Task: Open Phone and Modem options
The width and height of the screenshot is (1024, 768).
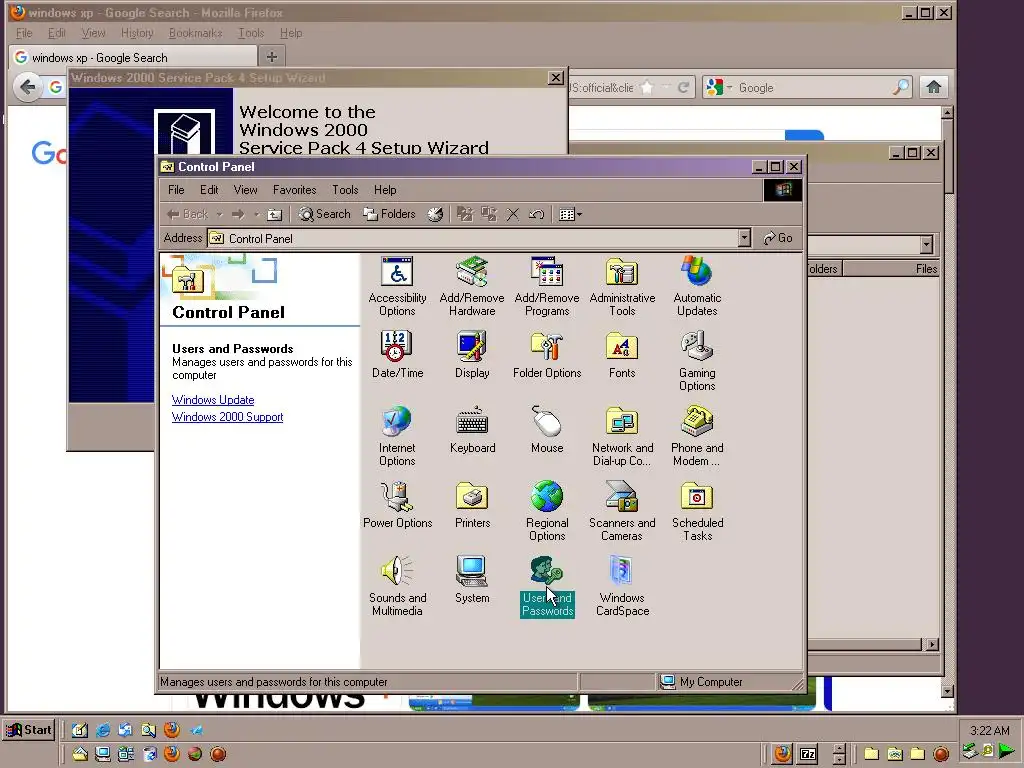Action: click(x=697, y=436)
